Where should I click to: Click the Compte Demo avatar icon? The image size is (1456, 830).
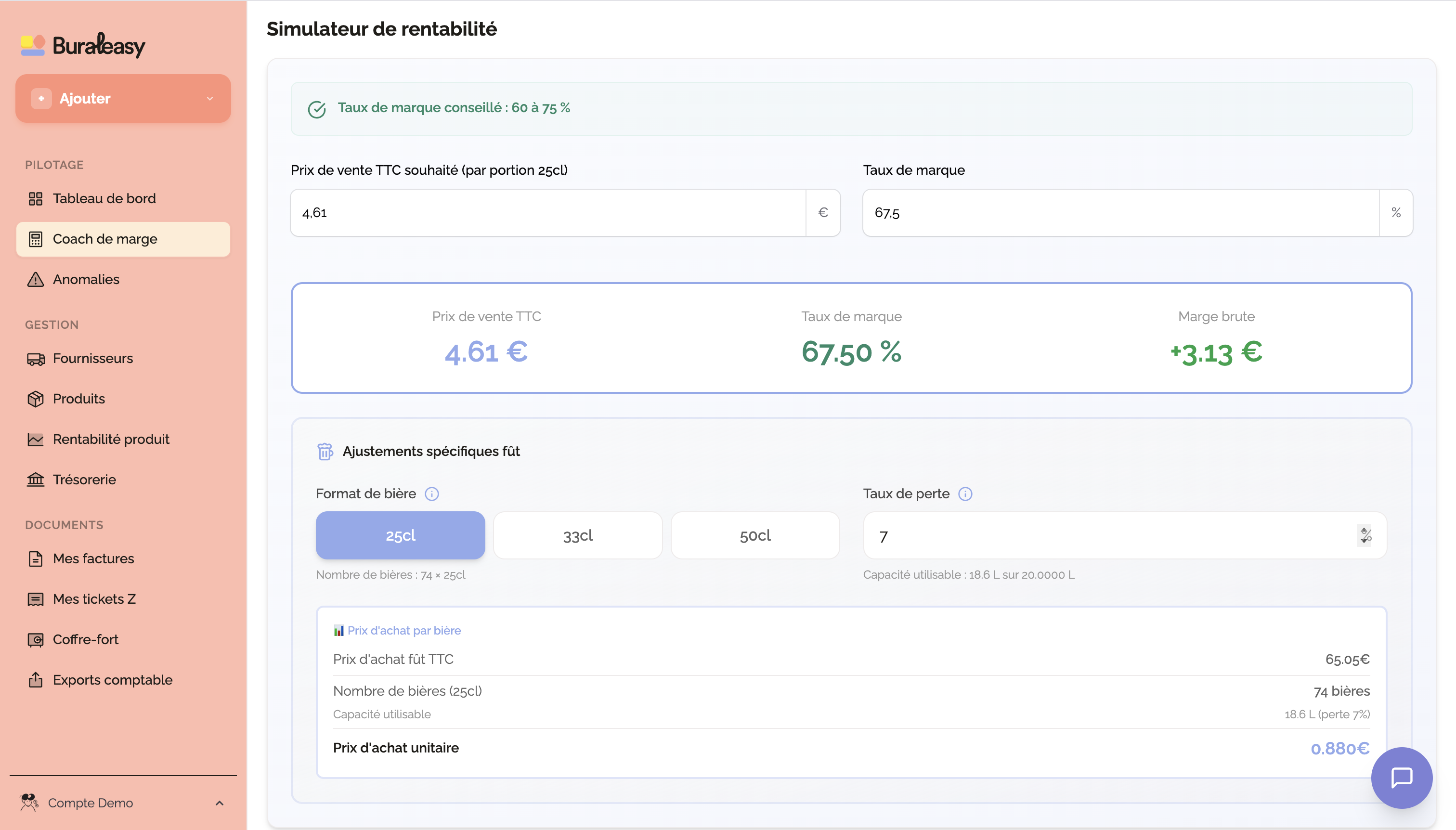(29, 803)
